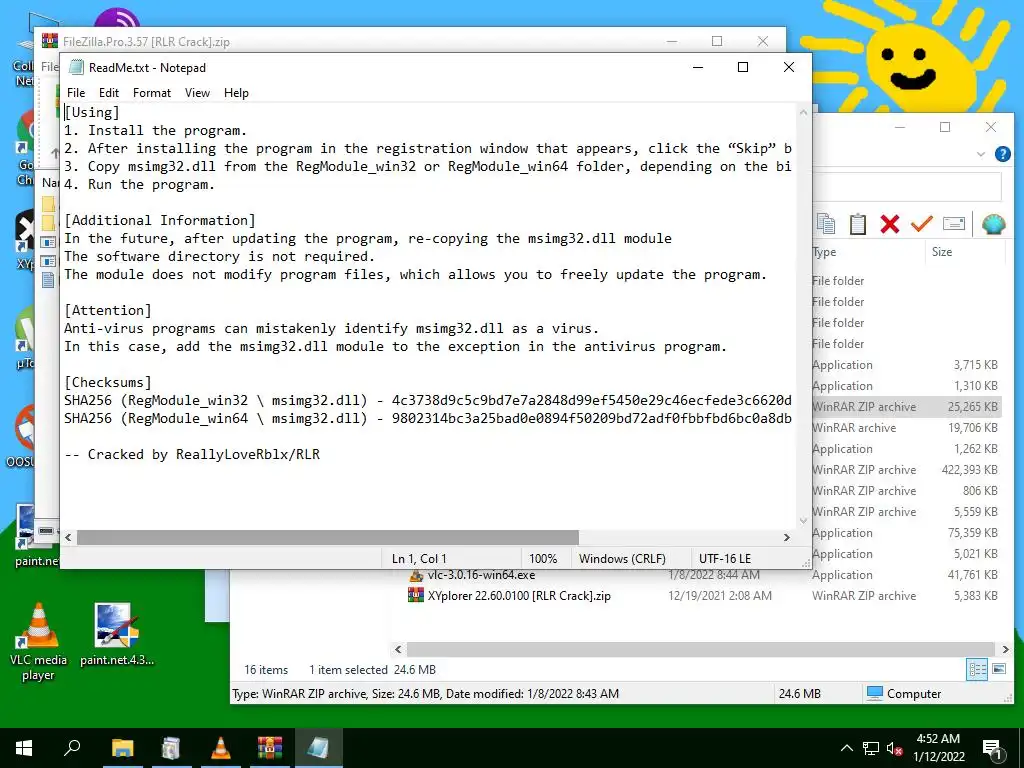
Task: Click the Paste clipboard icon in the Explorer toolbar
Action: coord(857,224)
